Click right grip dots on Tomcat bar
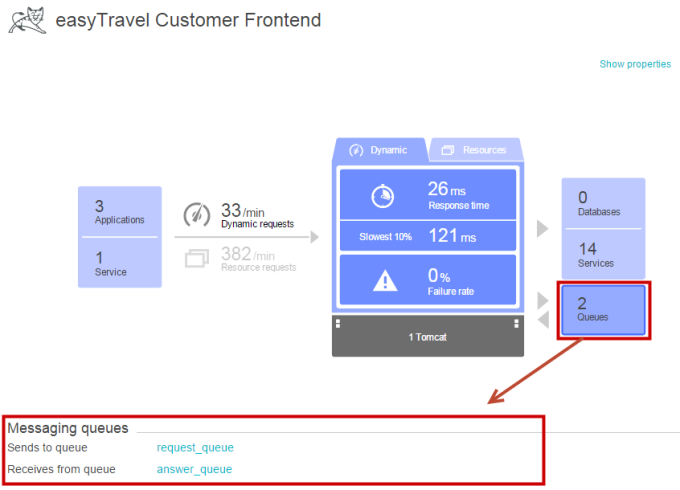The image size is (680, 490). (x=516, y=323)
